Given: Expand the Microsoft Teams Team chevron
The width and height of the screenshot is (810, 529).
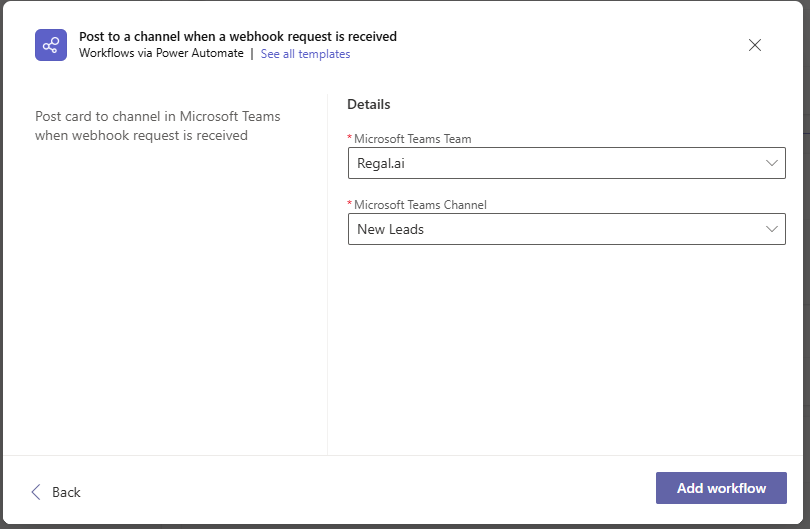Looking at the screenshot, I should [x=771, y=163].
